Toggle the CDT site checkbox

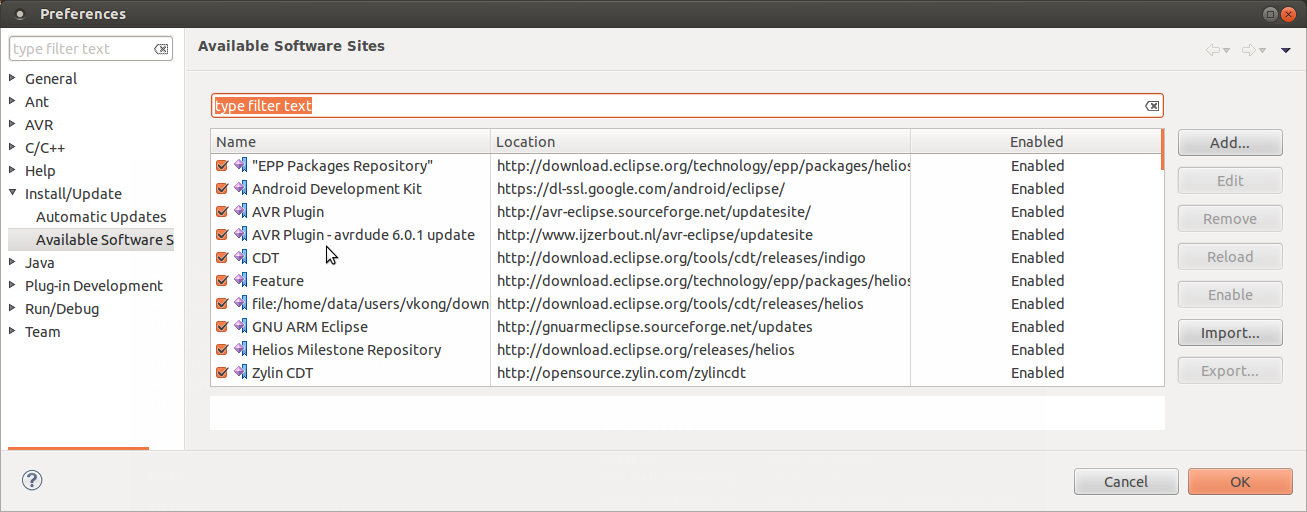tap(222, 258)
